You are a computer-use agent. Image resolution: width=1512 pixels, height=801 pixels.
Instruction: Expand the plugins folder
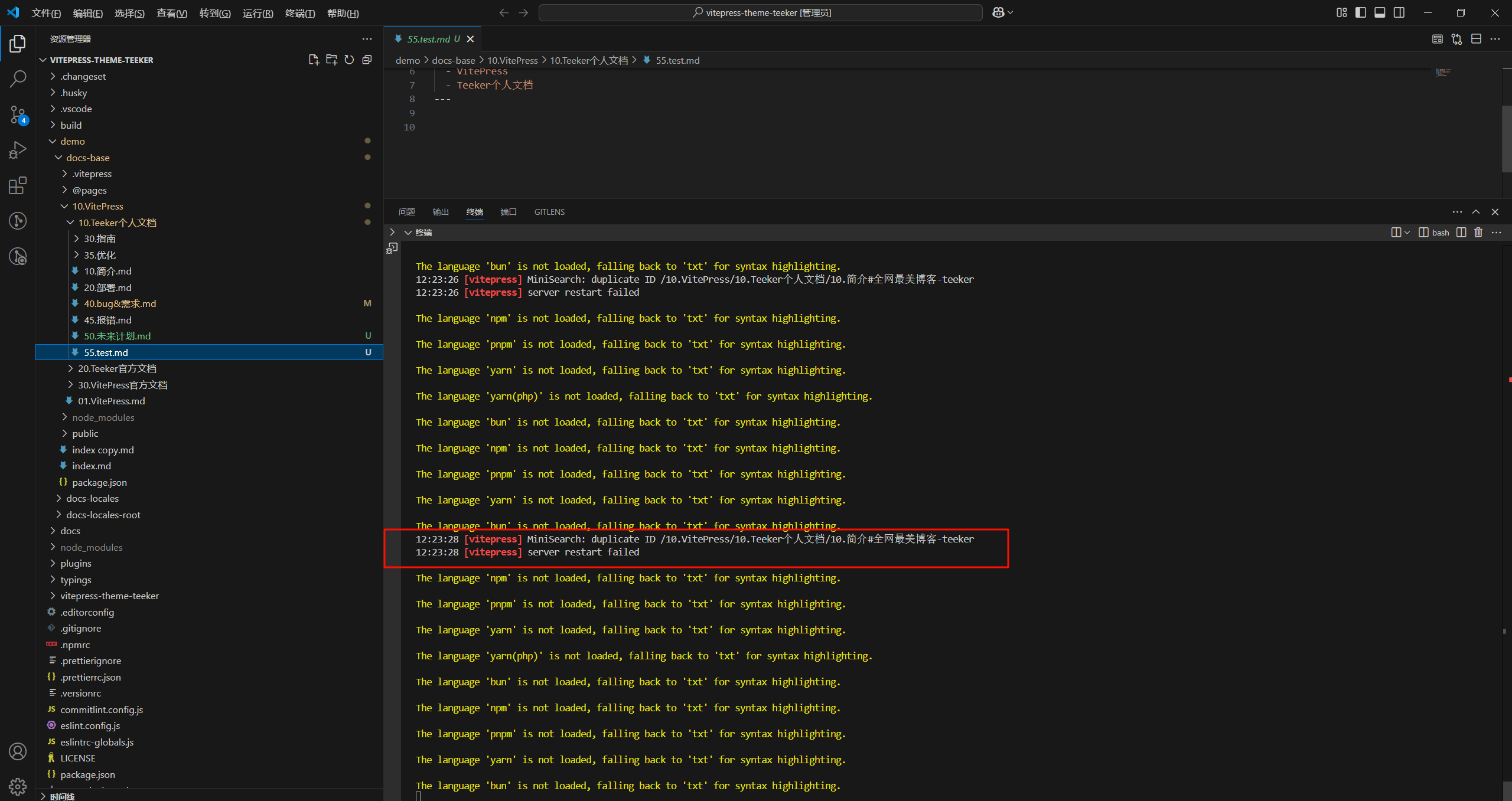point(53,563)
